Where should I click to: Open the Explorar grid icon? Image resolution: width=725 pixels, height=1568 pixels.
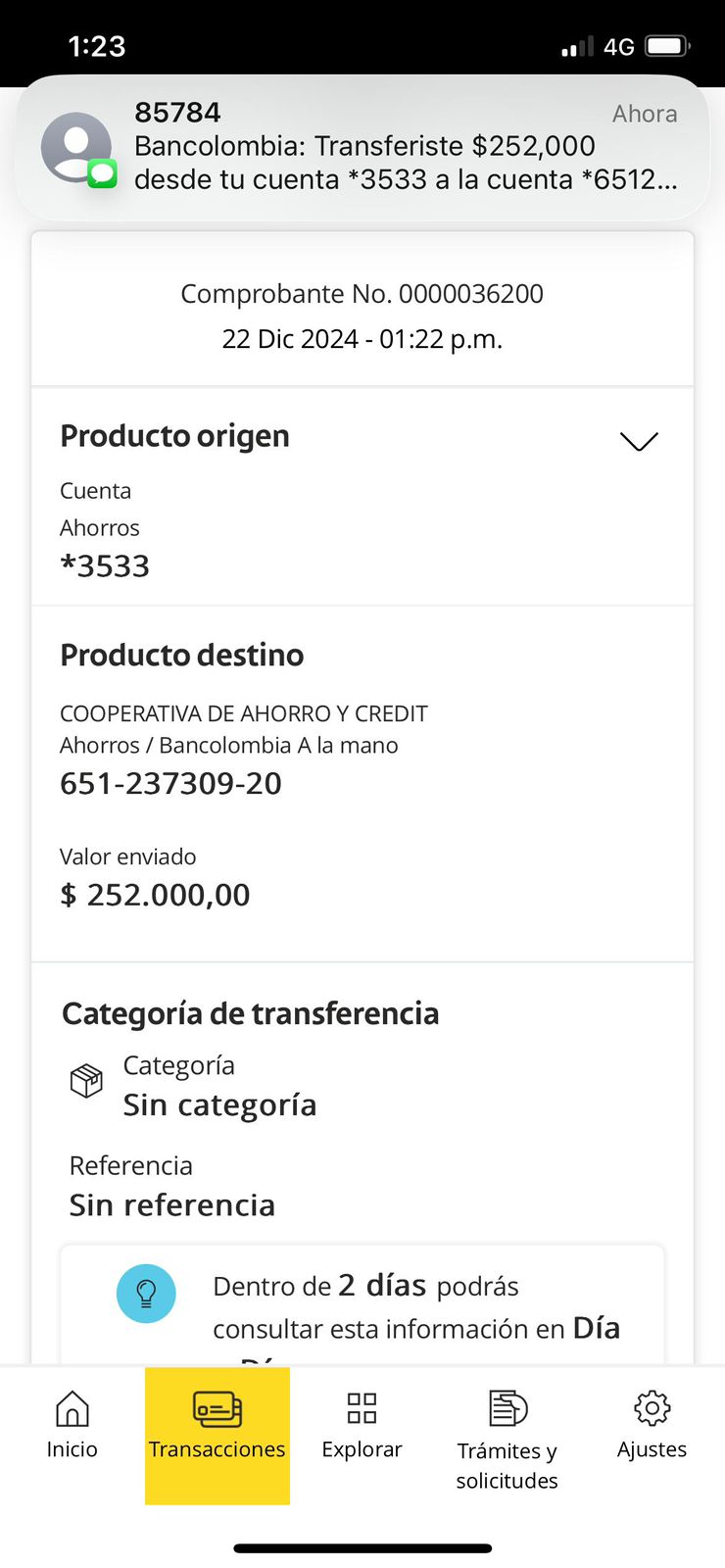tap(362, 1408)
